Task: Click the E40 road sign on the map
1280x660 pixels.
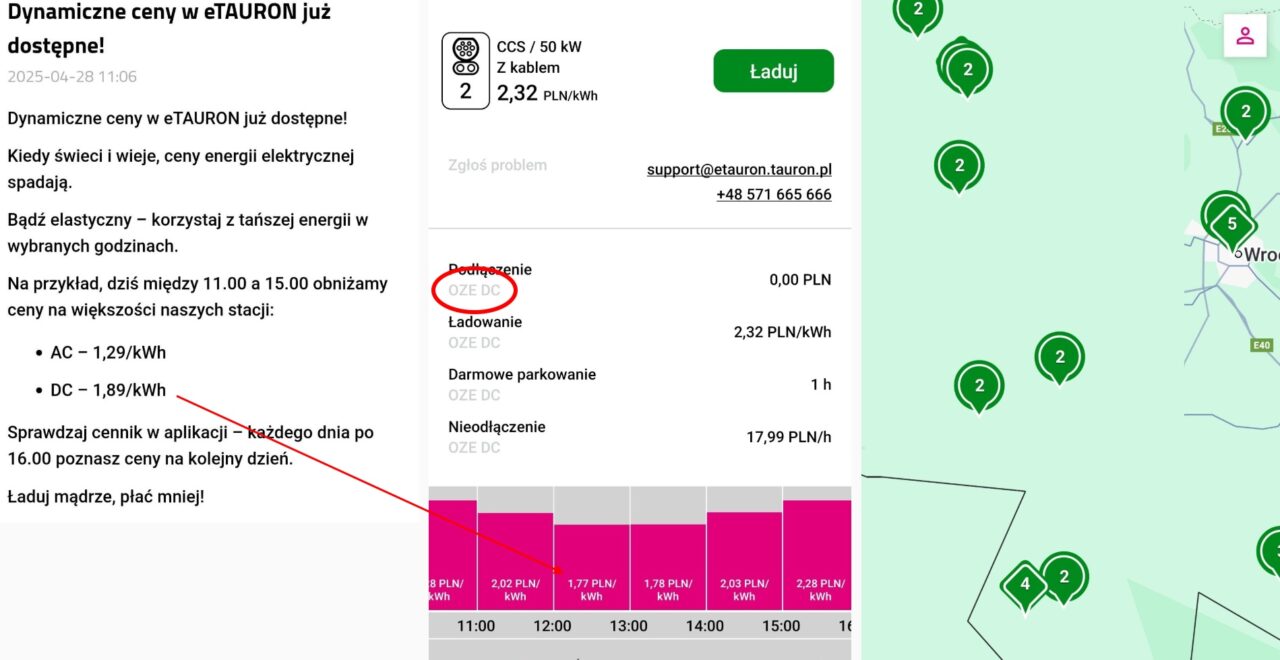Action: pyautogui.click(x=1261, y=345)
